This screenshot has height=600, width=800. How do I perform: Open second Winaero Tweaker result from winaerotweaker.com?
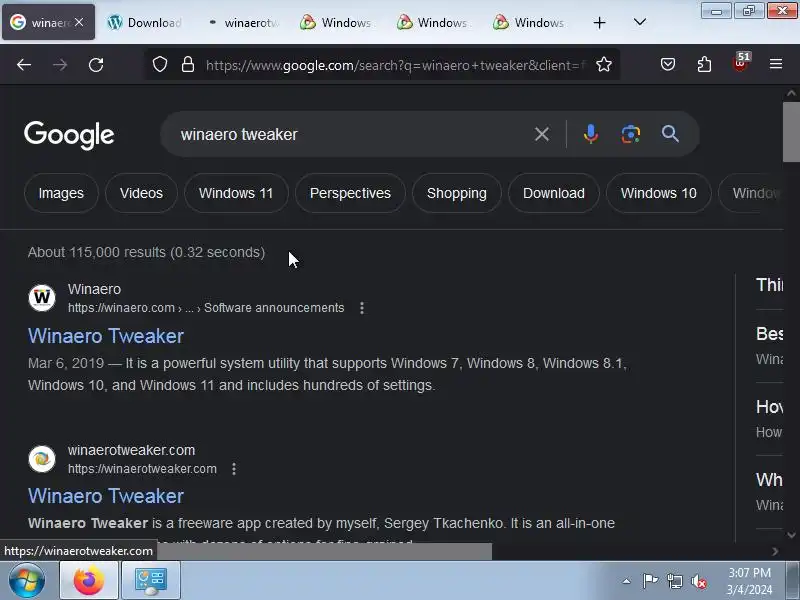106,496
